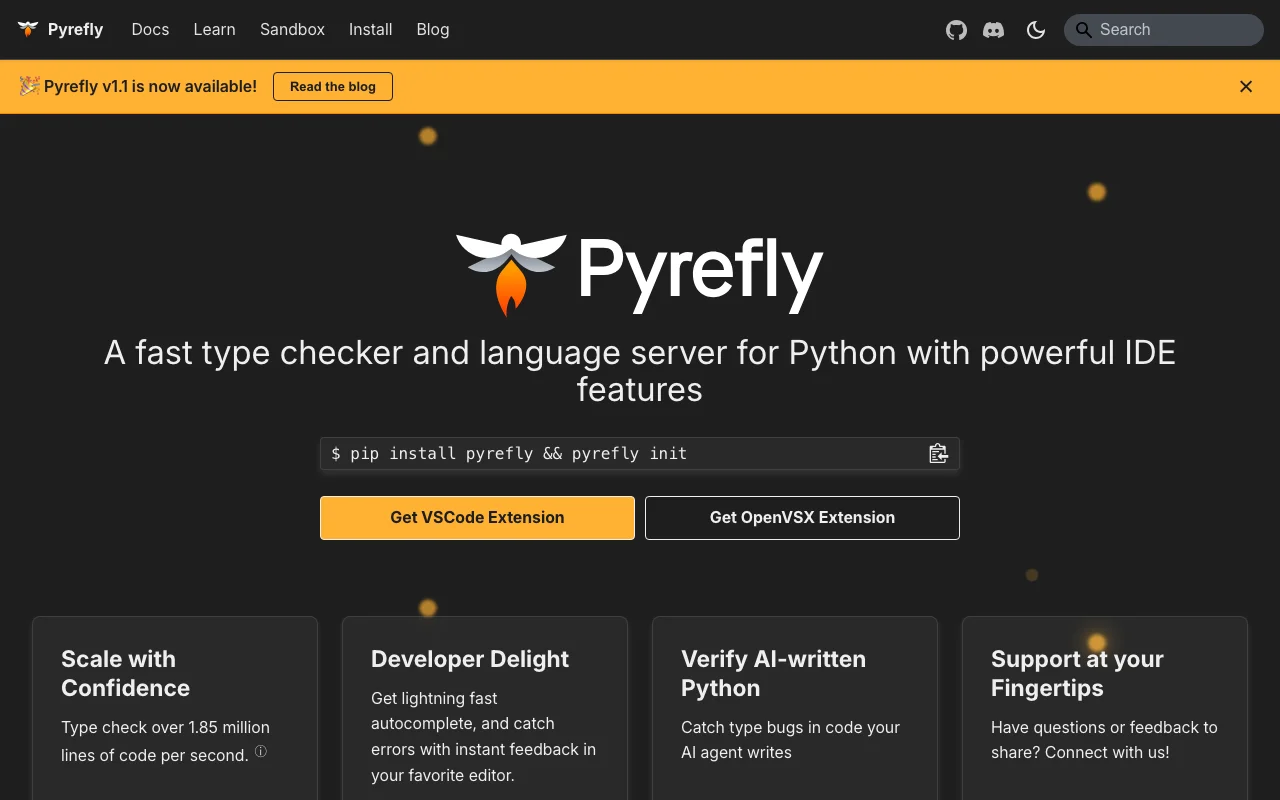Toggle dark mode with moon icon
This screenshot has height=800, width=1280.
(1036, 30)
